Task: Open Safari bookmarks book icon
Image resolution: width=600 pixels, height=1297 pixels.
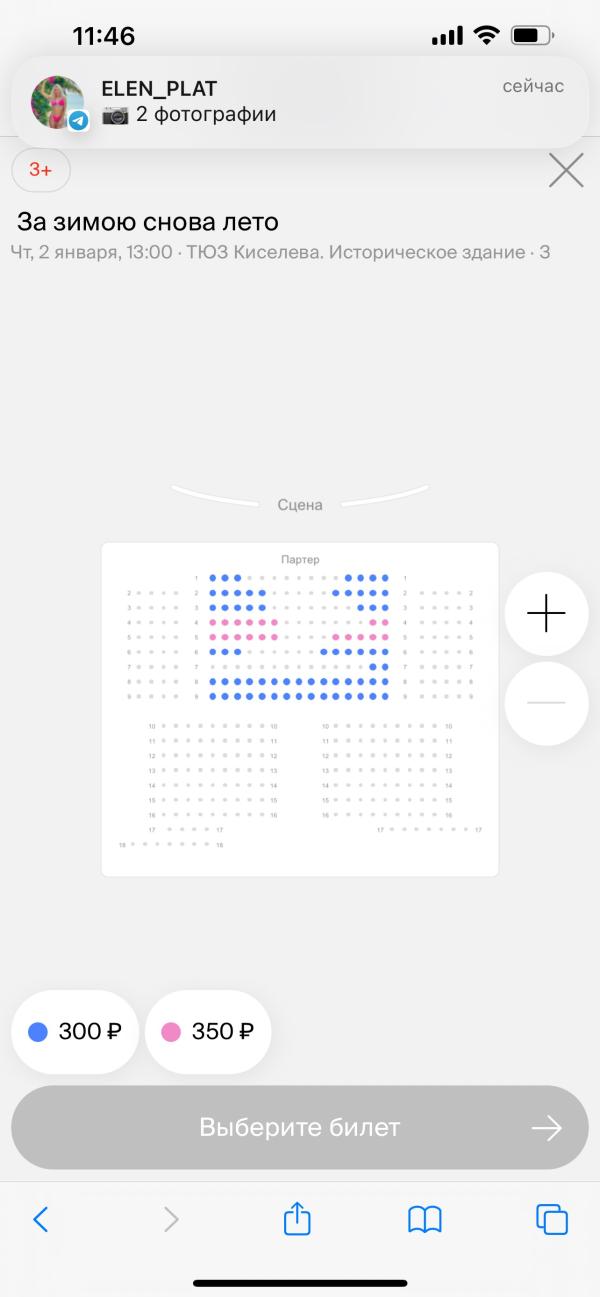Action: [425, 1219]
